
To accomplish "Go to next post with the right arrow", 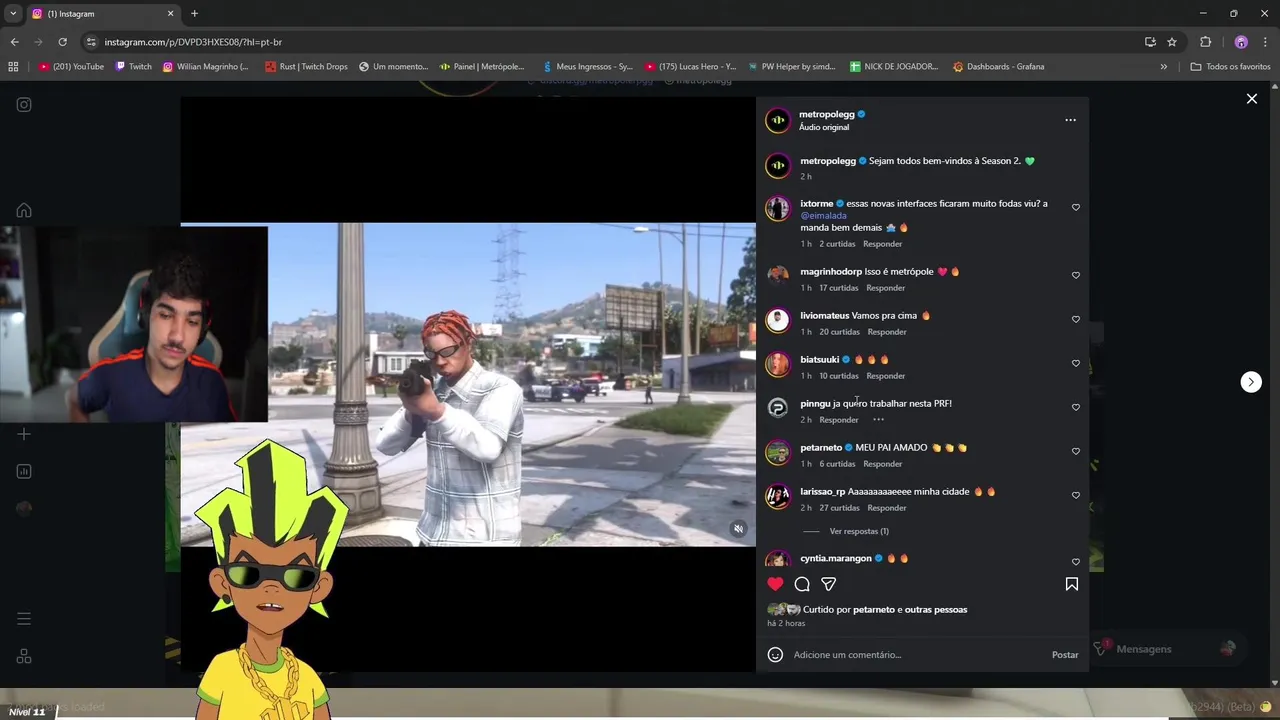I will tap(1251, 382).
